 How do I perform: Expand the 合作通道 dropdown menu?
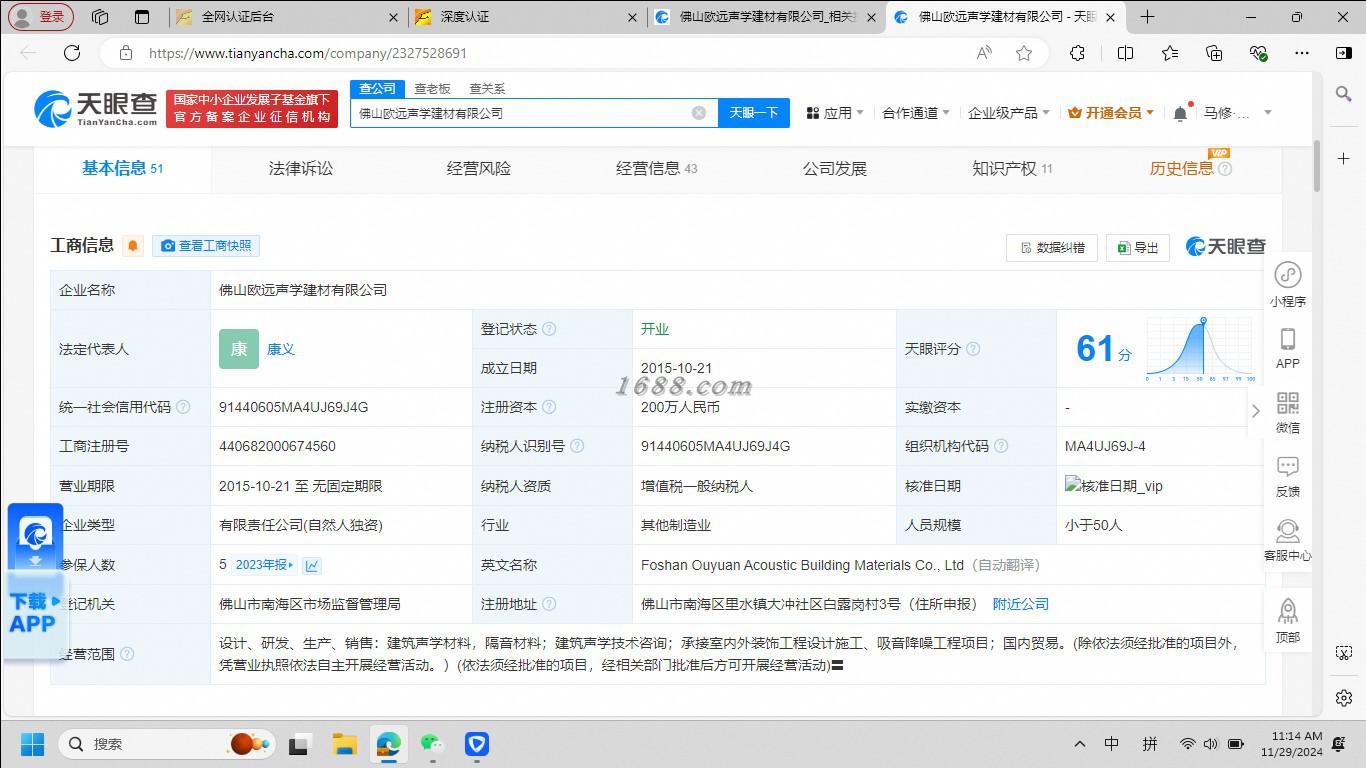(916, 113)
